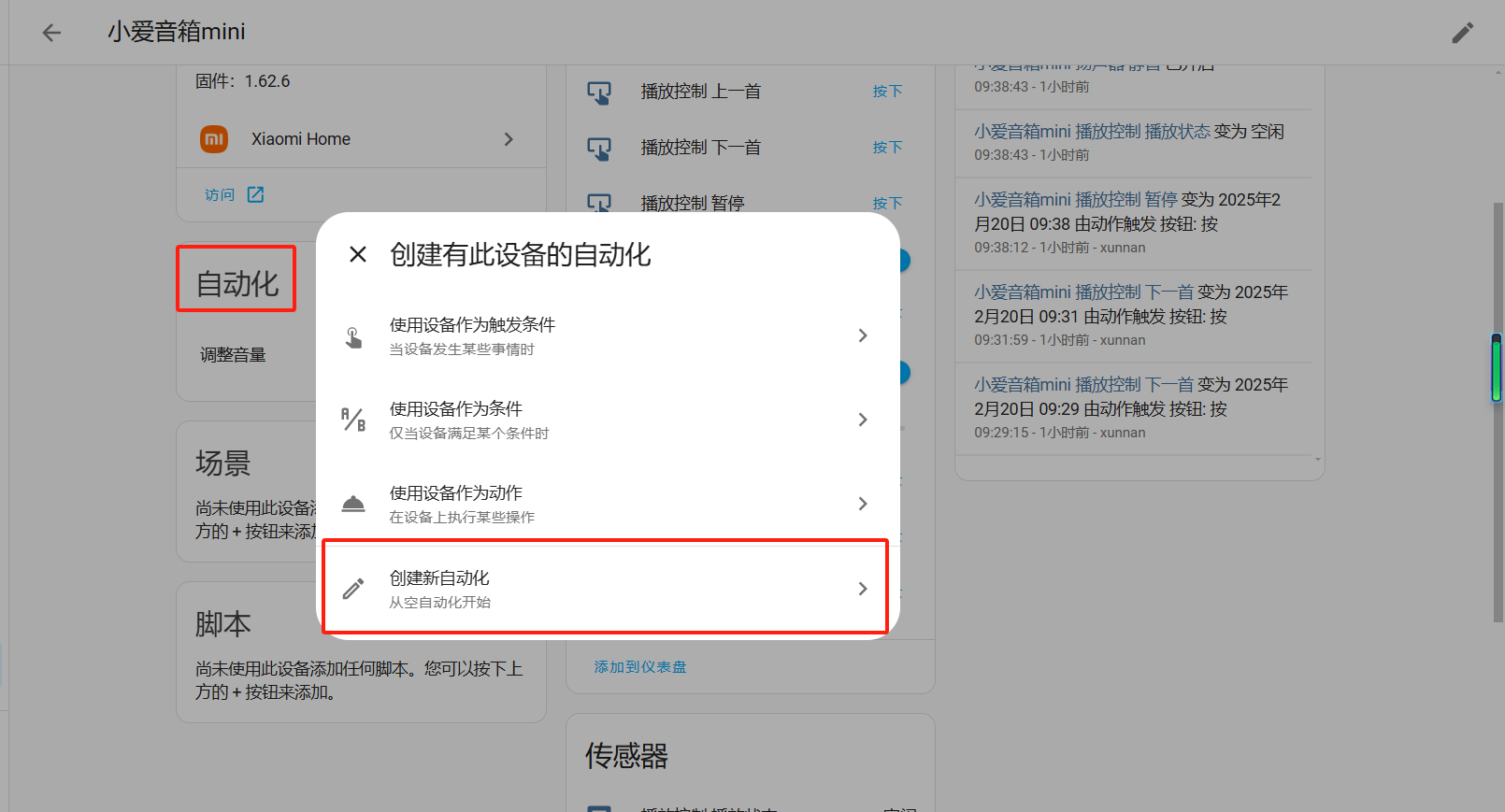Click the icon for 播放控制 上一首

(599, 92)
